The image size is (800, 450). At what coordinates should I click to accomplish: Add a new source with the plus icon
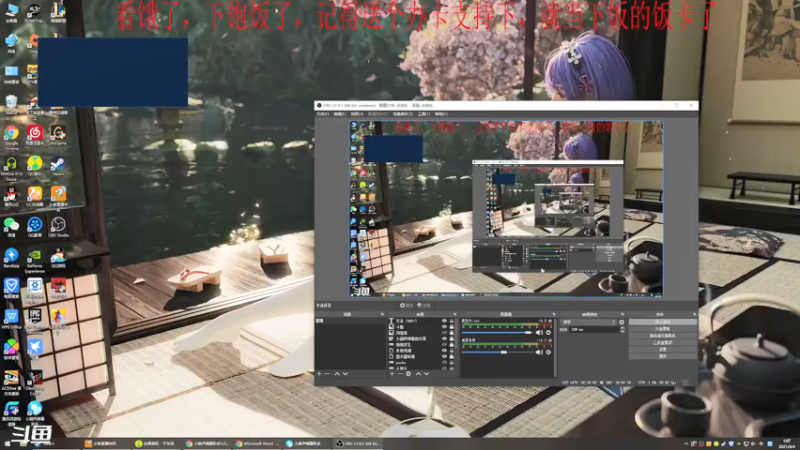(392, 374)
